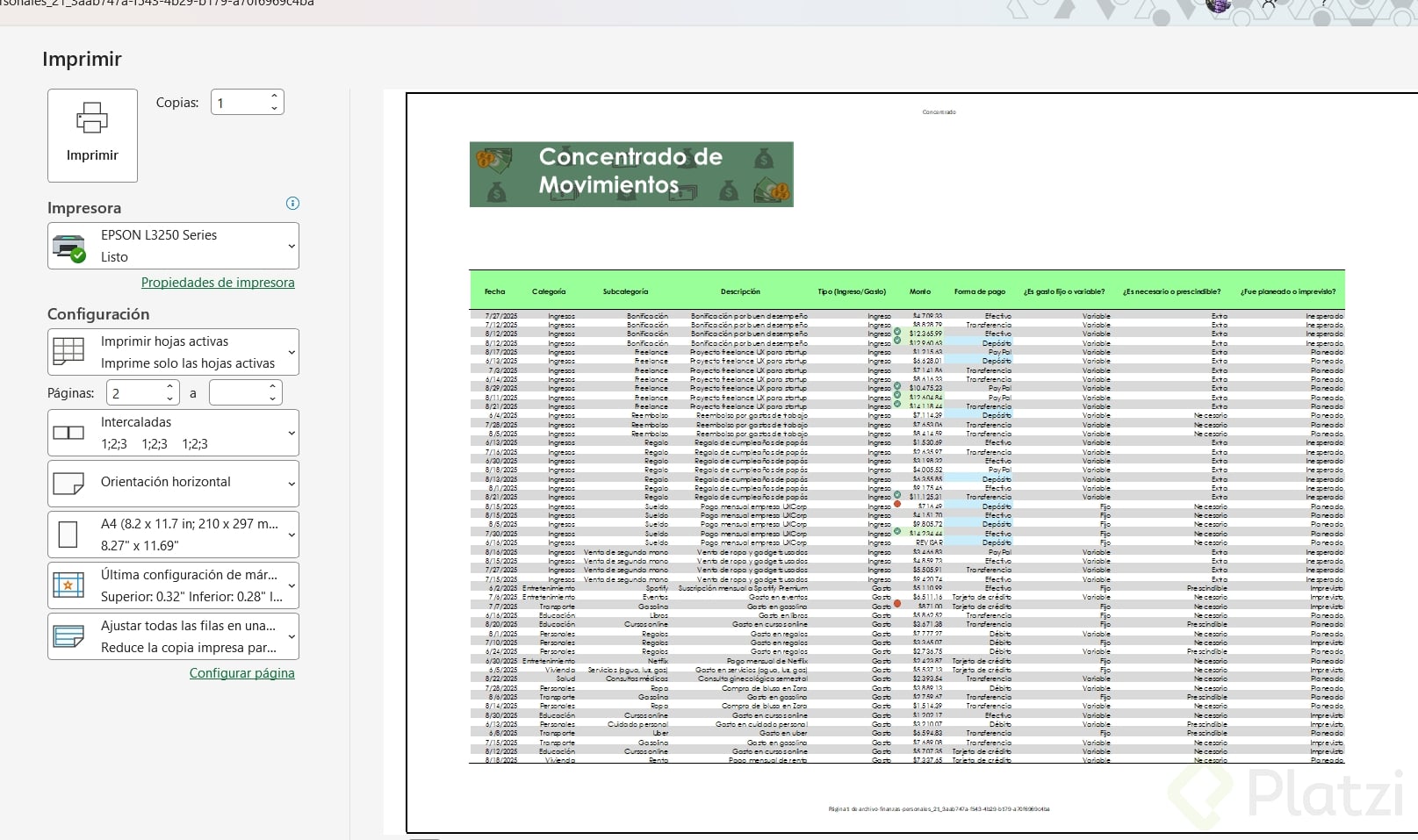Click the "Configuración" section heading

98,314
